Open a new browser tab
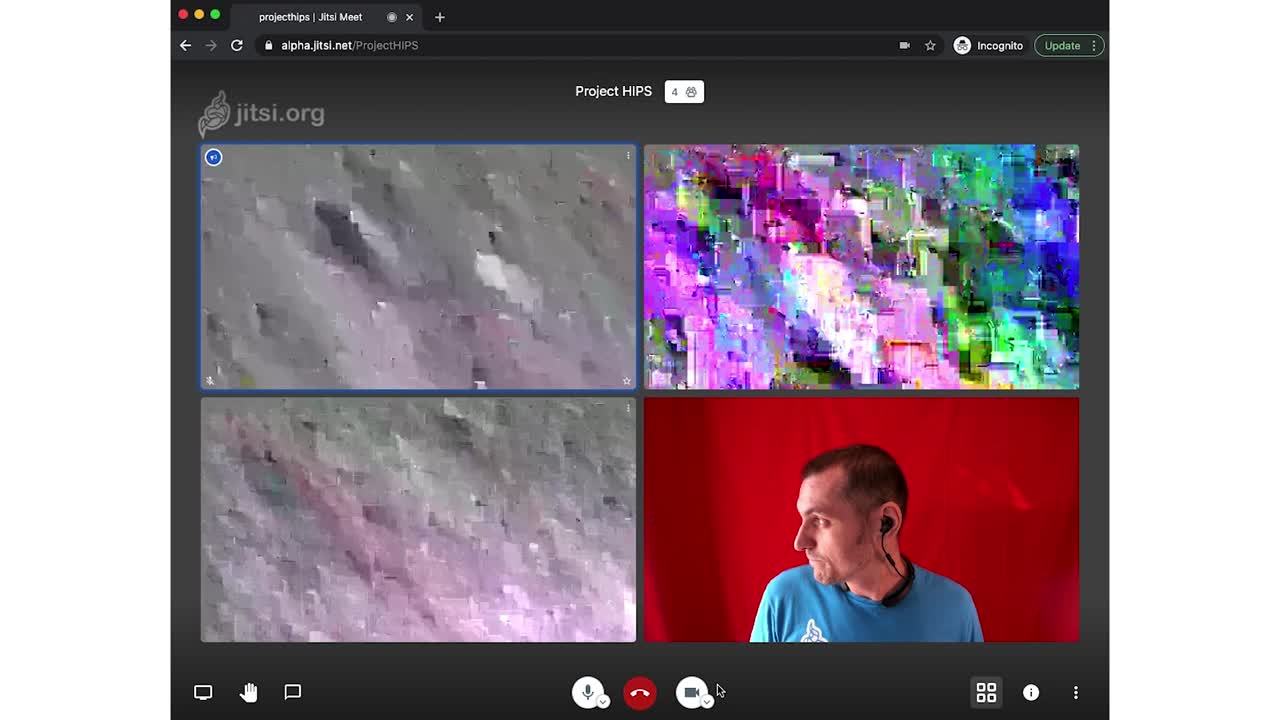This screenshot has width=1280, height=720. [440, 17]
